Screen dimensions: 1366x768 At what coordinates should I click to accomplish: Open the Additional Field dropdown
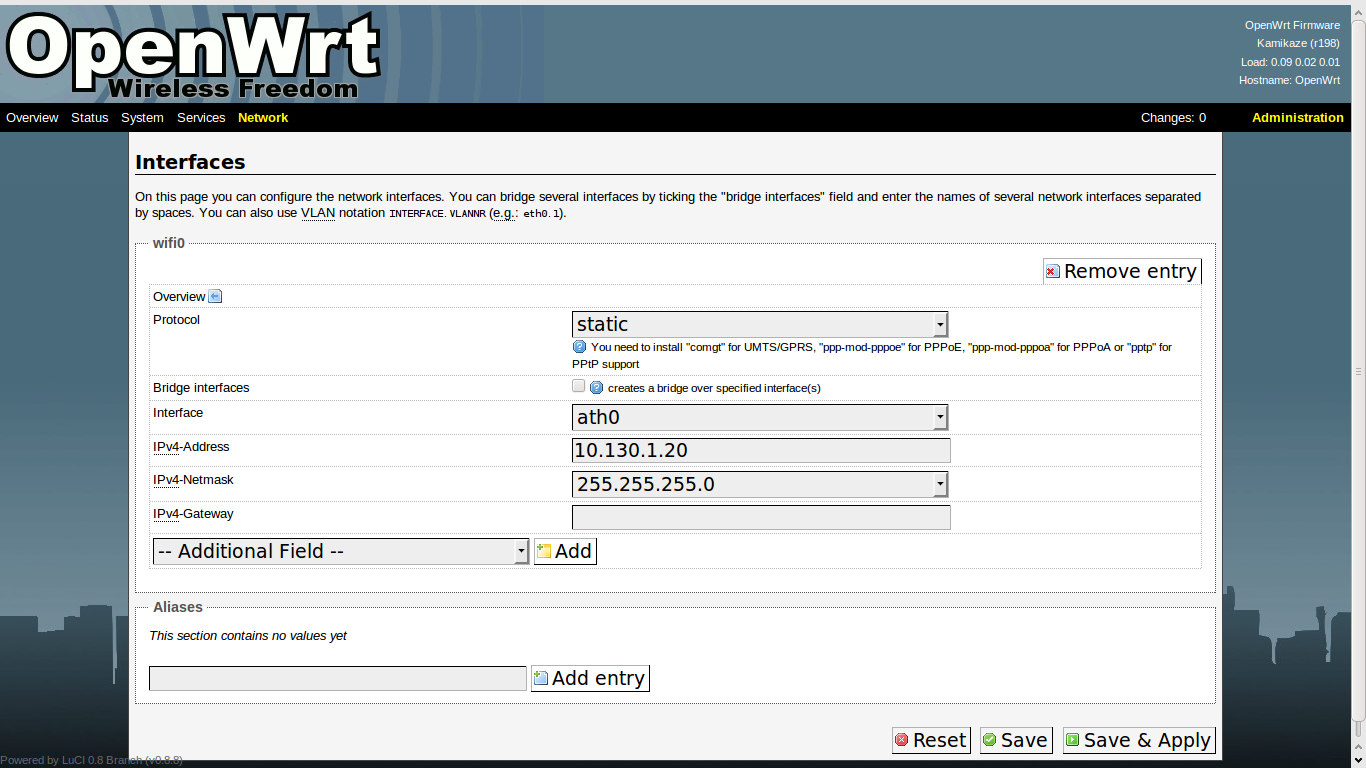point(341,551)
